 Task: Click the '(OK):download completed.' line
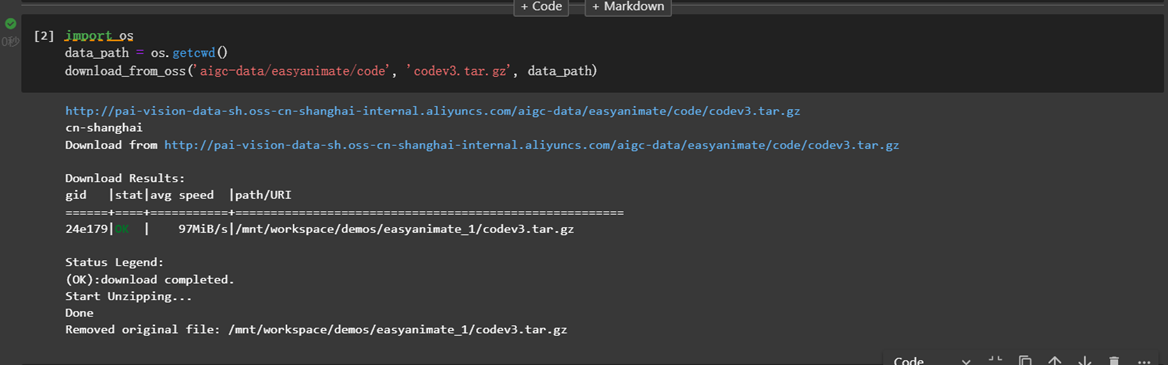pyautogui.click(x=150, y=280)
